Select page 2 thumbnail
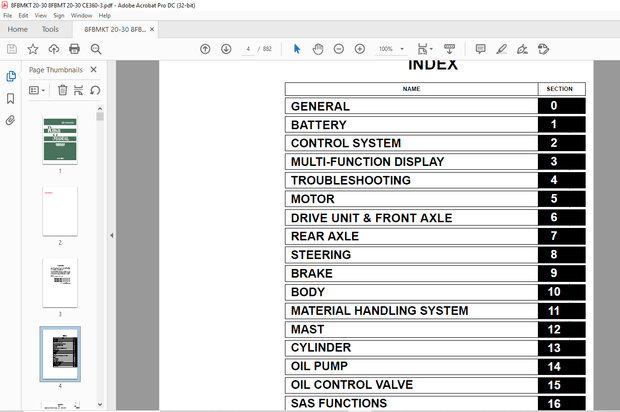This screenshot has height=412, width=620. click(59, 210)
